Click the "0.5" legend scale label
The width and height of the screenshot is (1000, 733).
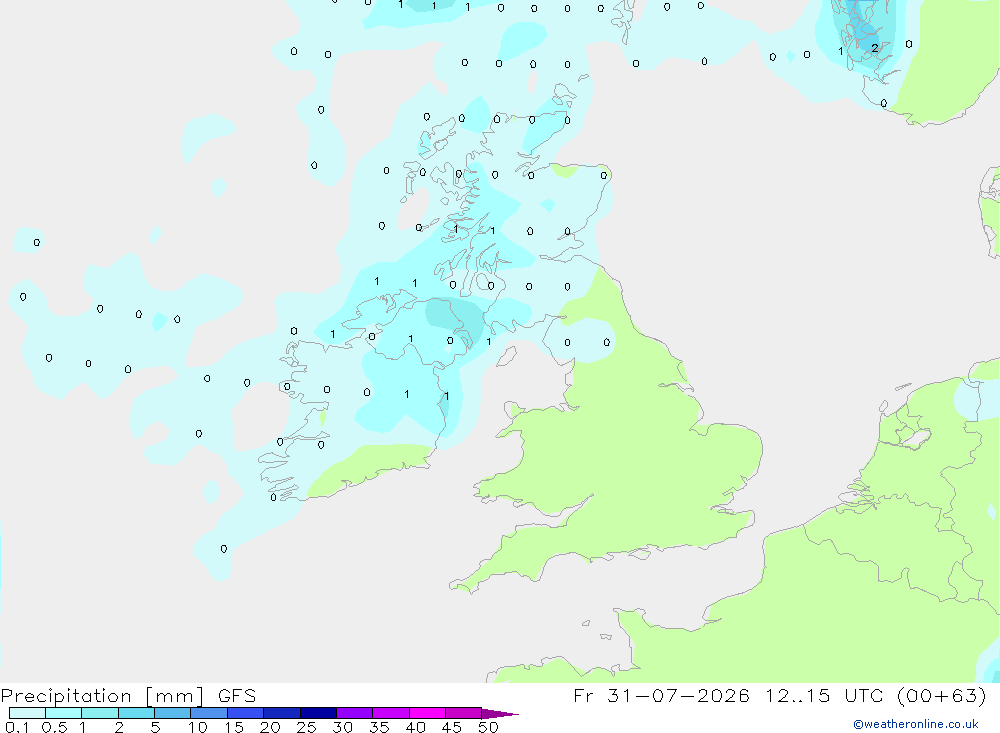click(x=54, y=727)
